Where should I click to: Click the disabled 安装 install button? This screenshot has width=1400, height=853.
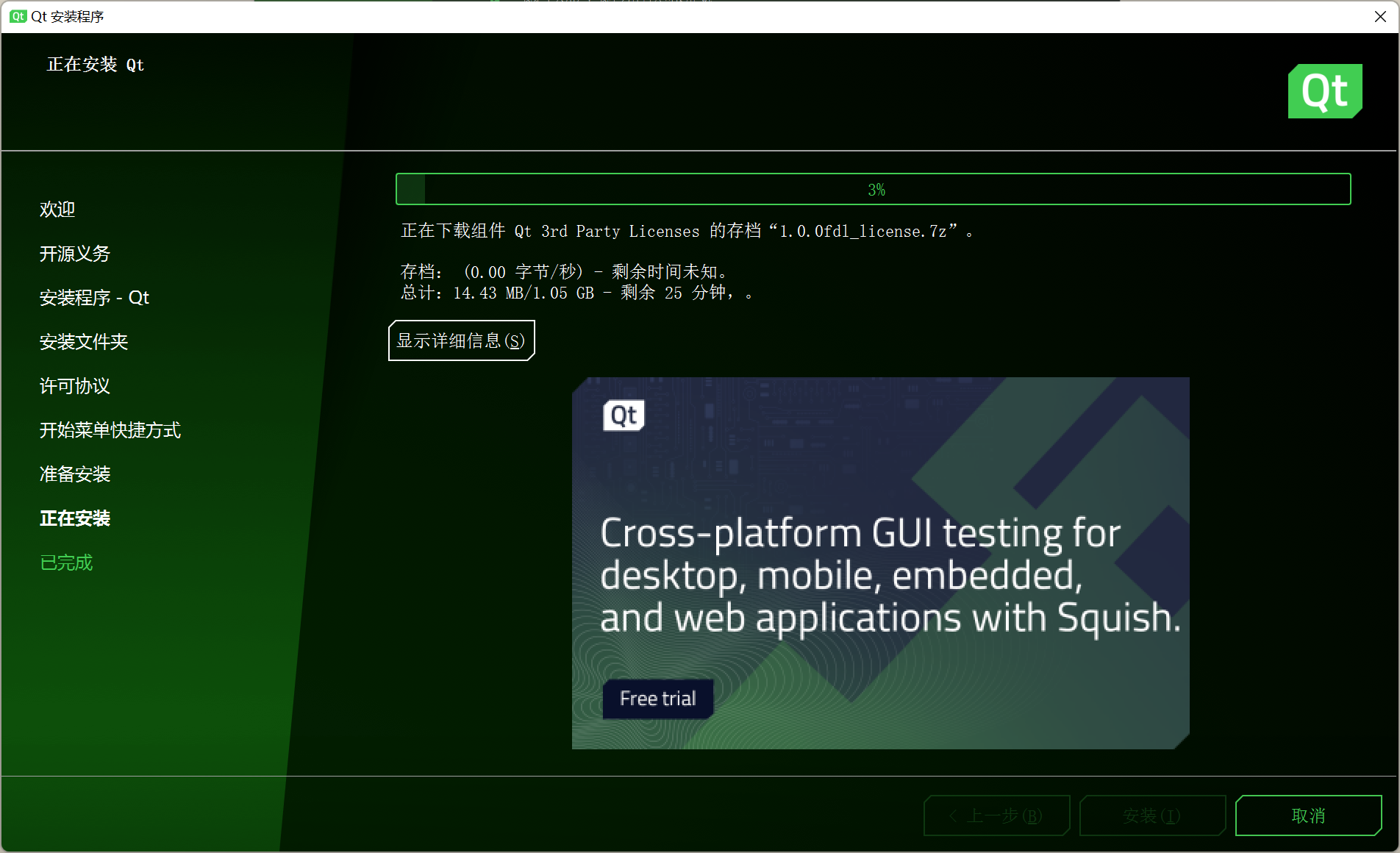pyautogui.click(x=1152, y=815)
